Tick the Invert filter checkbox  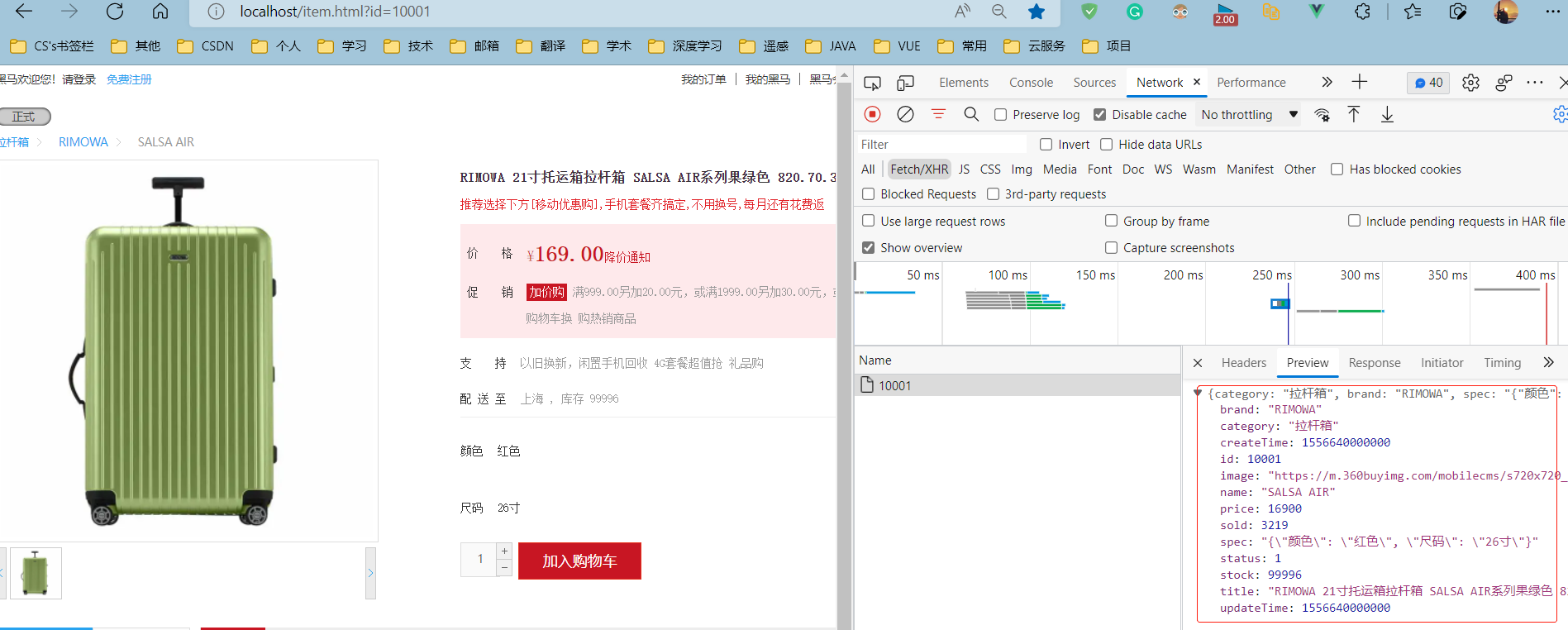(1046, 145)
